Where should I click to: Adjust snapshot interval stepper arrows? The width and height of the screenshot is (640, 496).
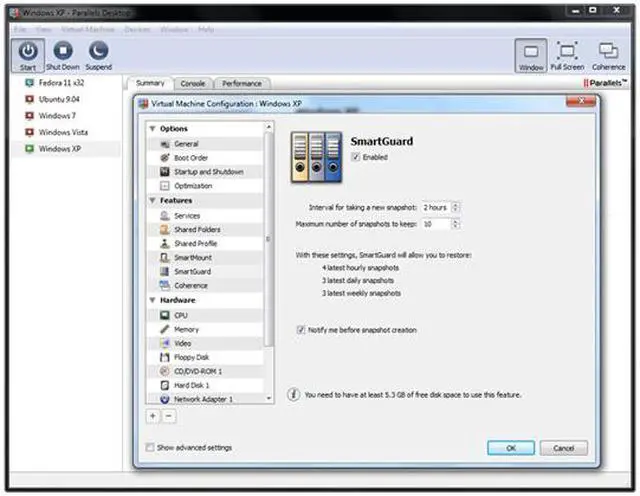[456, 207]
